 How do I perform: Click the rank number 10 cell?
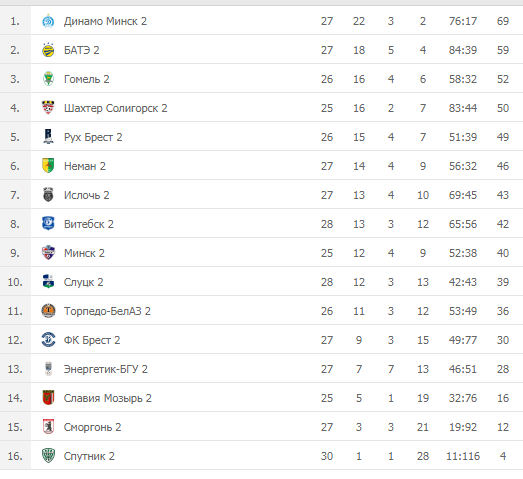(x=15, y=282)
